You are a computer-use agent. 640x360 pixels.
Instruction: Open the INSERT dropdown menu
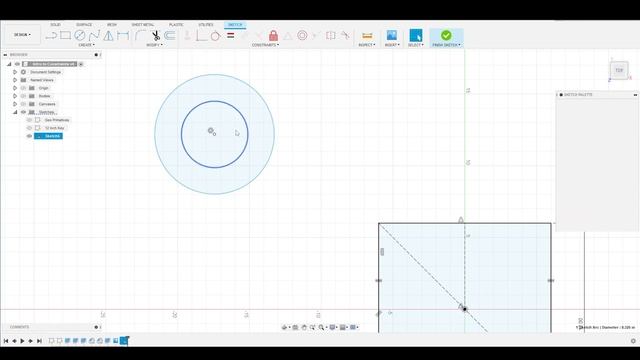coord(392,45)
